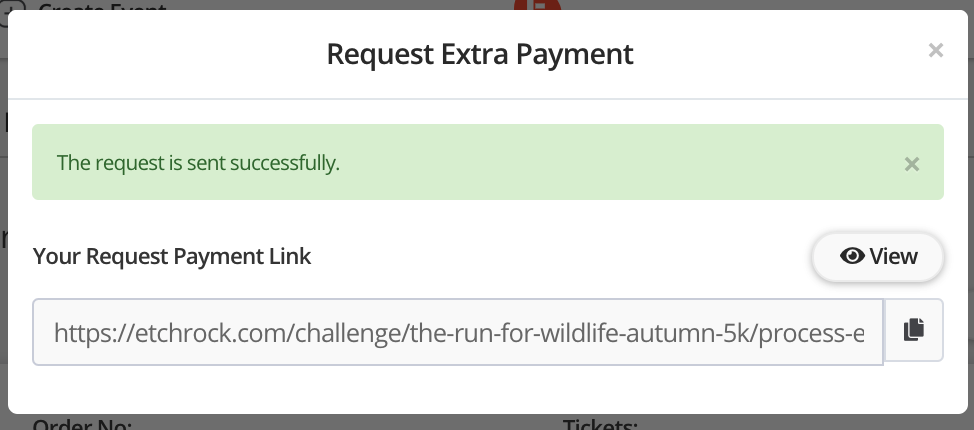Click the 'Order No:' label below dialog
This screenshot has height=430, width=974.
(x=82, y=423)
